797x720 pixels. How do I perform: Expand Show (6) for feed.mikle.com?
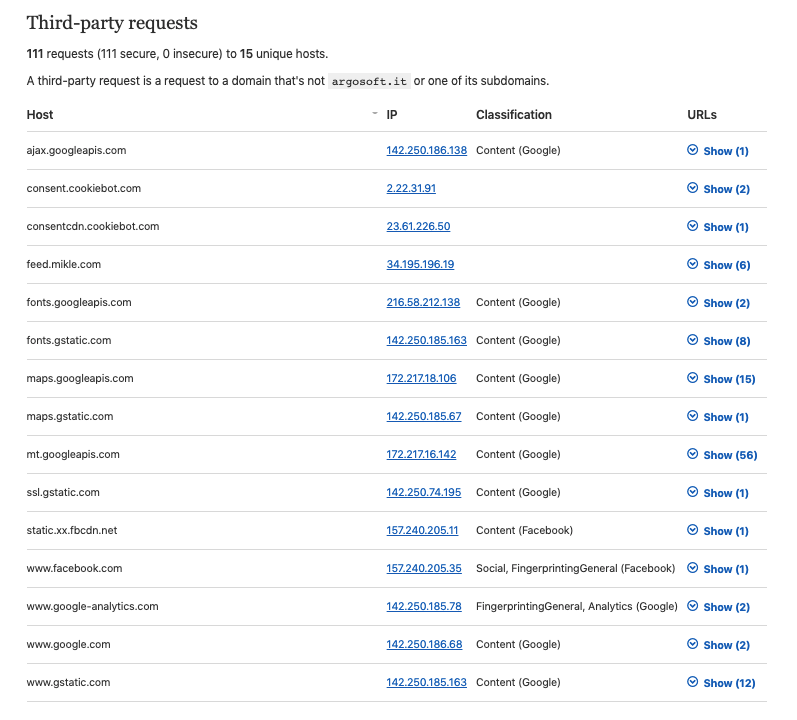pyautogui.click(x=718, y=265)
